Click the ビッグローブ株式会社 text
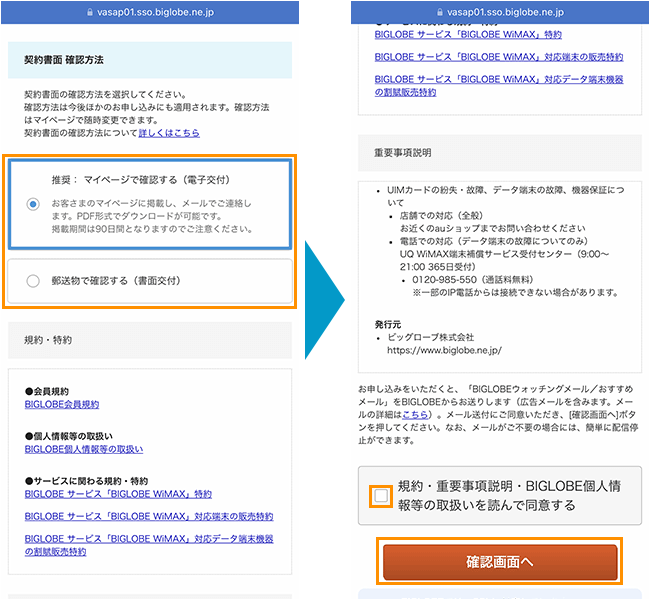The width and height of the screenshot is (650, 600). click(431, 337)
